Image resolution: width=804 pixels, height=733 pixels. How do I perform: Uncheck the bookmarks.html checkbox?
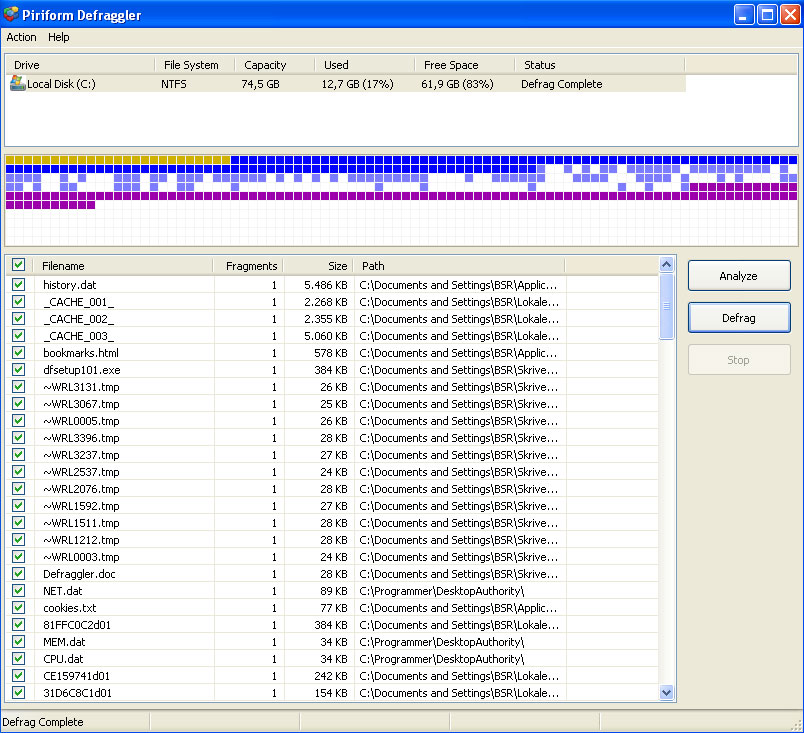pos(19,353)
